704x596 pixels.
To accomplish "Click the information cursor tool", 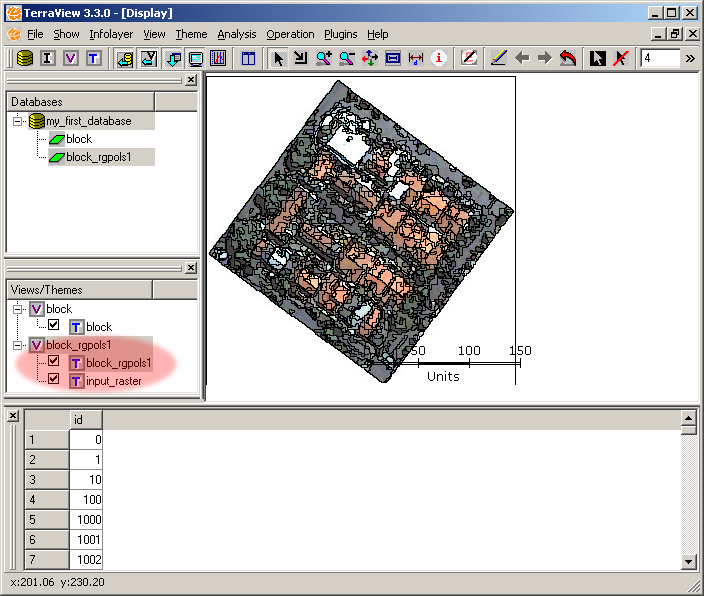I will coord(439,58).
